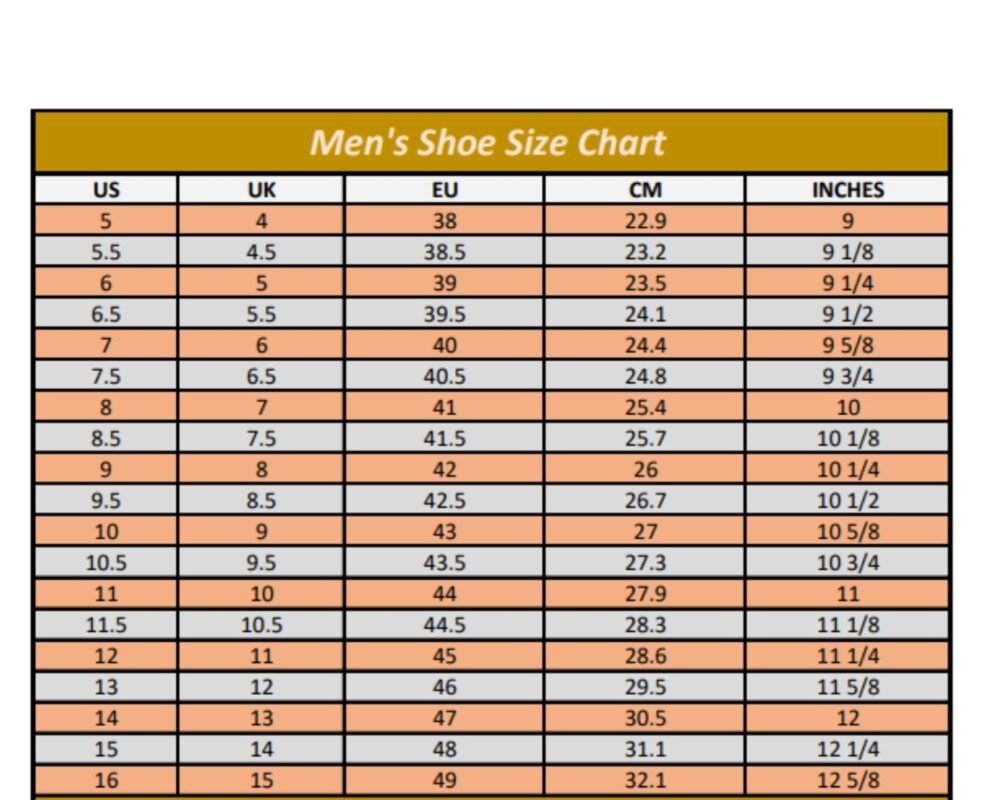
Task: Select the UK column header
Action: 261,190
